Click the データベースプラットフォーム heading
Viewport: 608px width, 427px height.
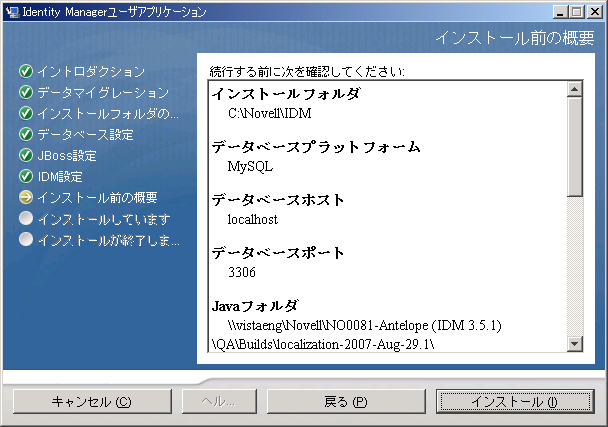click(x=316, y=147)
